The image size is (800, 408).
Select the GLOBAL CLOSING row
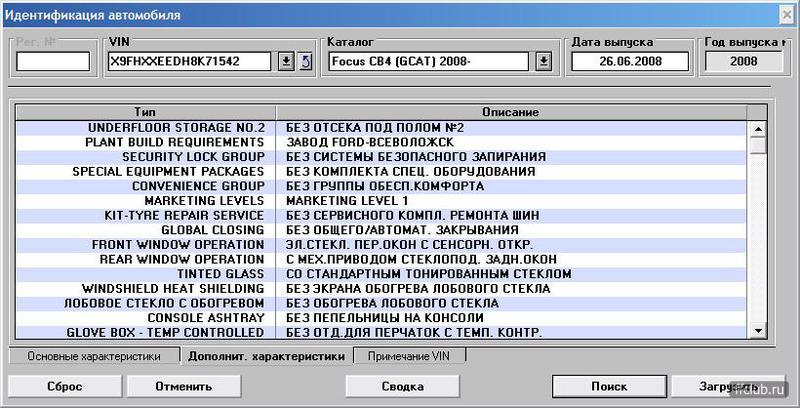(x=381, y=230)
